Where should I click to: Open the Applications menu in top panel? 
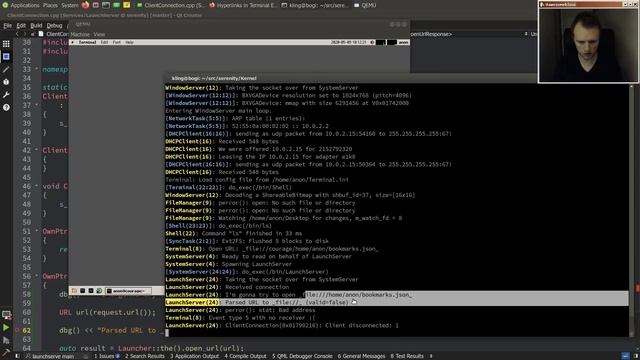[25, 5]
